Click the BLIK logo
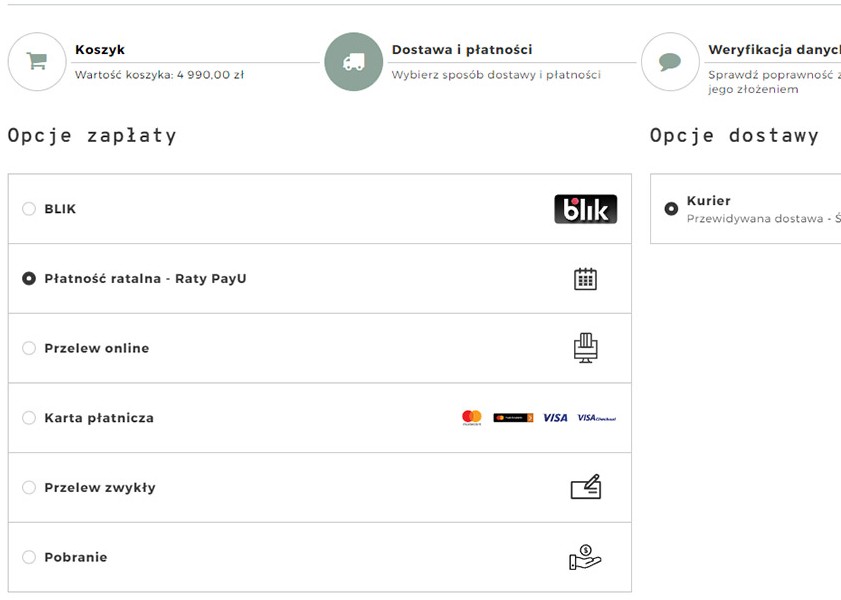Image resolution: width=841 pixels, height=600 pixels. 585,209
